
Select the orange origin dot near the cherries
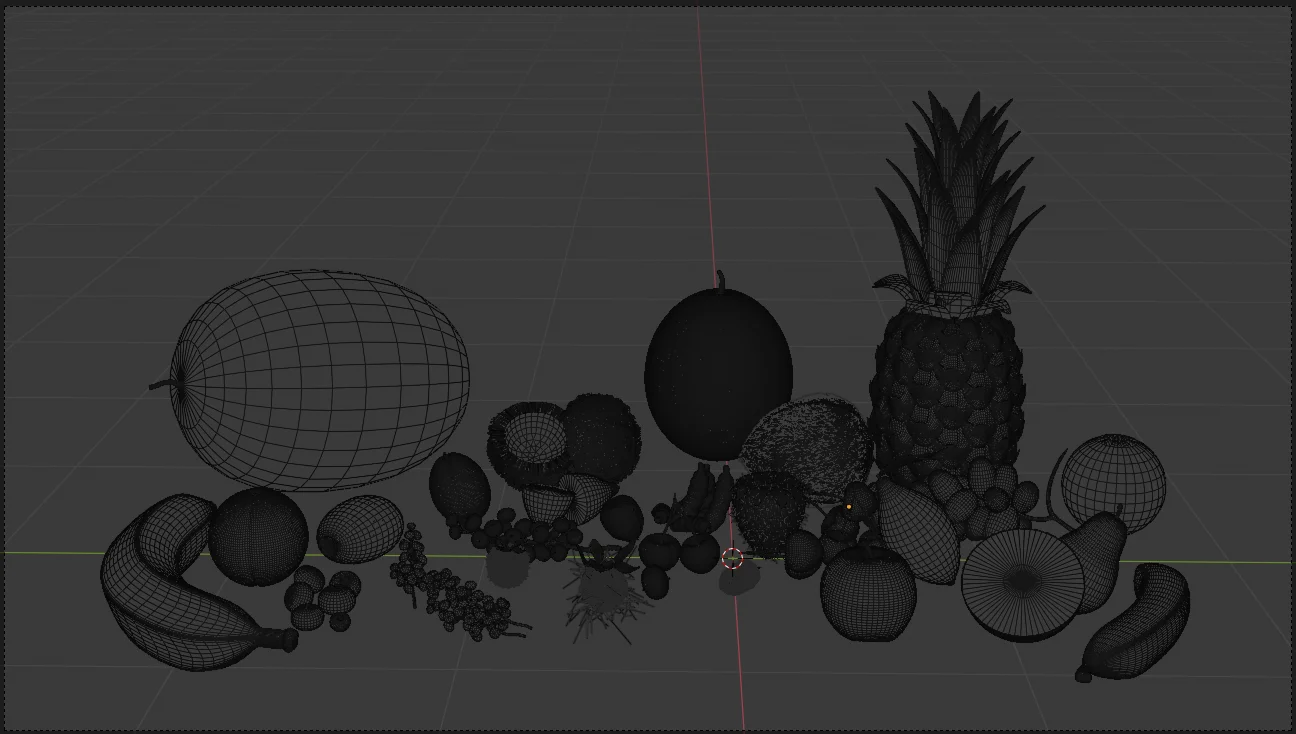849,507
